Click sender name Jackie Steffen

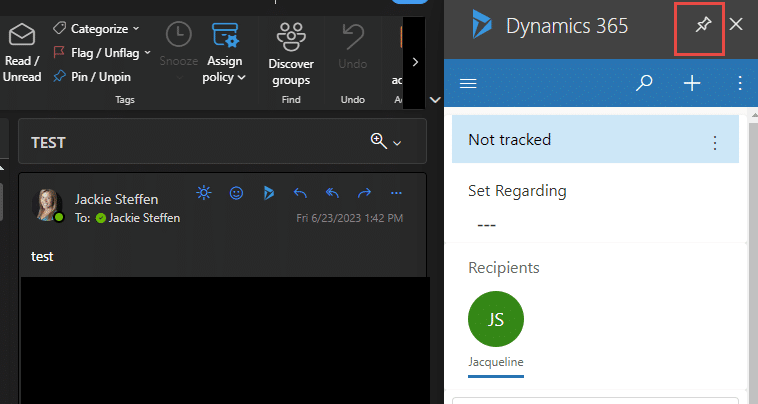point(117,199)
